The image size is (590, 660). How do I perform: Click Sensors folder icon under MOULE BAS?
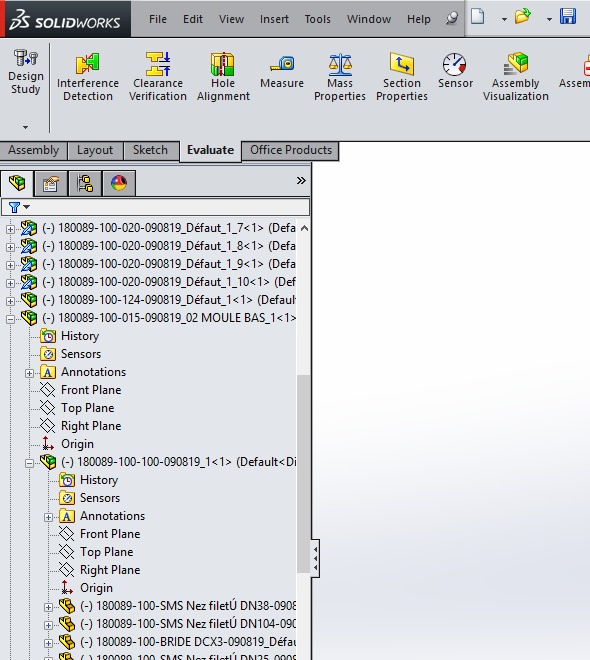(x=48, y=354)
